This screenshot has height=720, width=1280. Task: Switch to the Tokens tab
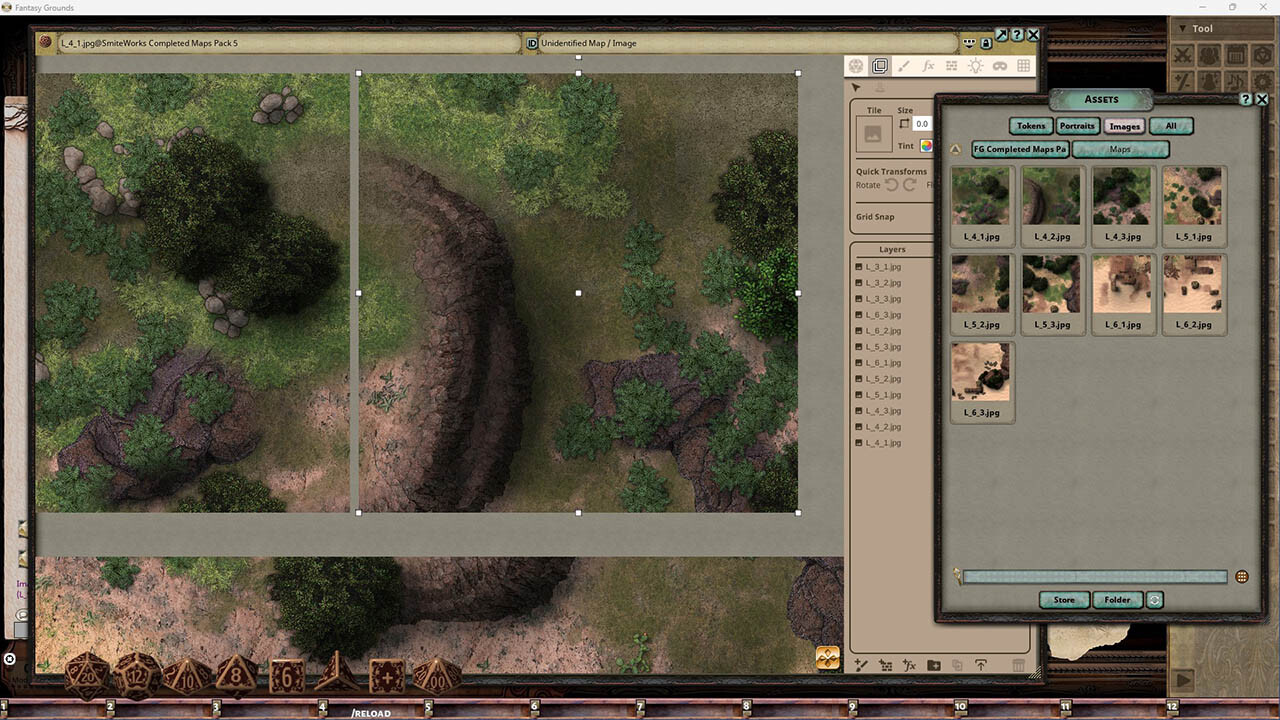[x=1031, y=126]
